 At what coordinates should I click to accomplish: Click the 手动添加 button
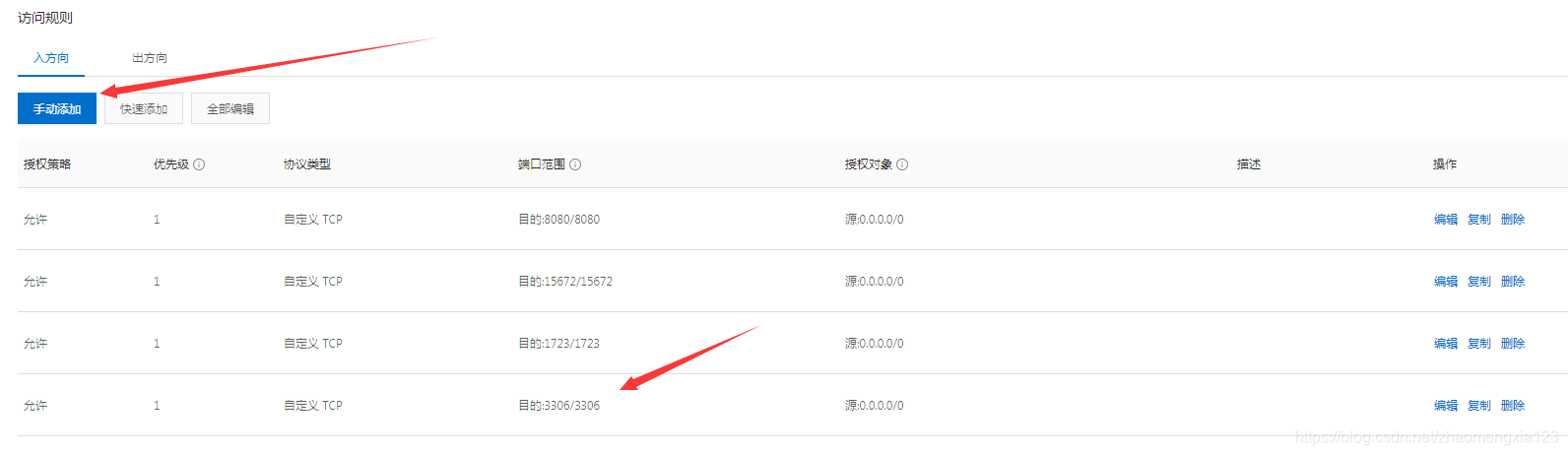click(57, 108)
